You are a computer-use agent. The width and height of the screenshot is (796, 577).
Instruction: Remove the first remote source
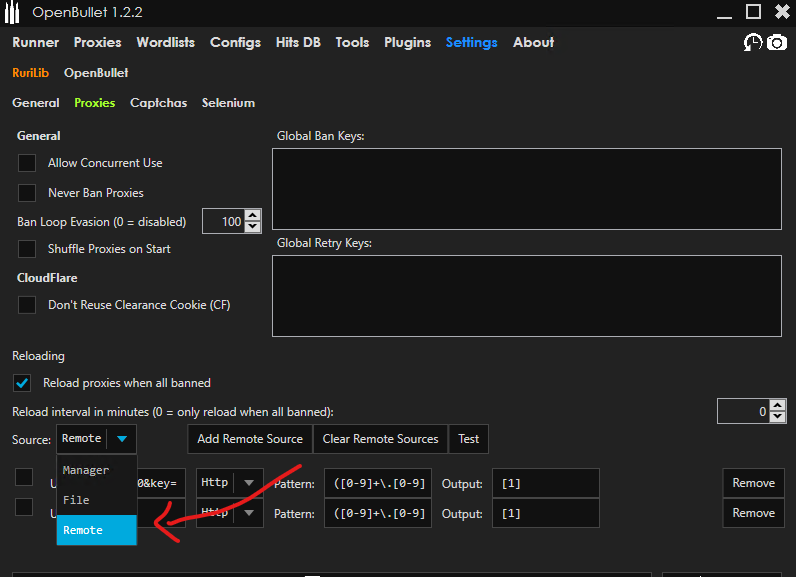[x=753, y=483]
